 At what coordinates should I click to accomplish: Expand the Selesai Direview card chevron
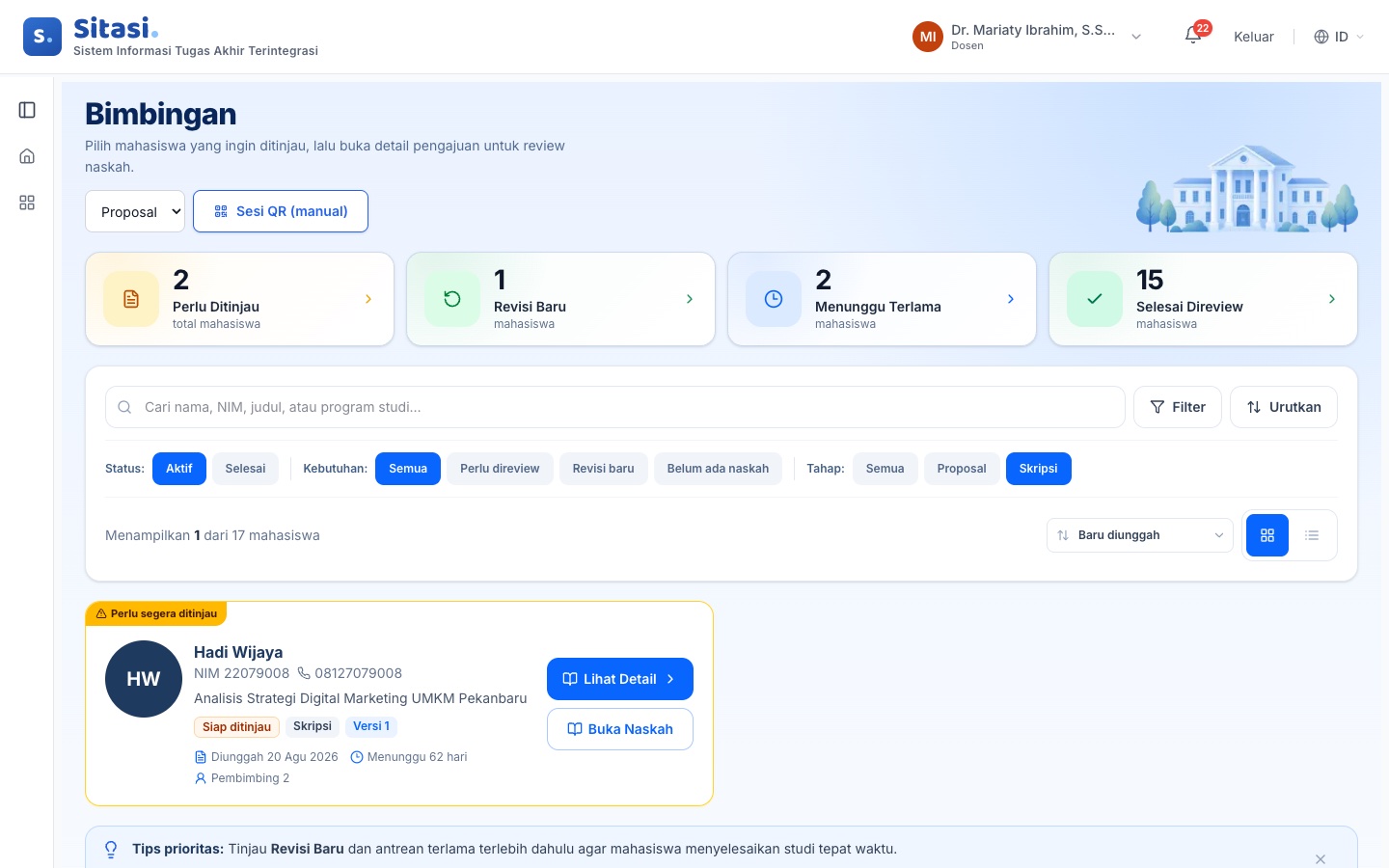coord(1332,299)
